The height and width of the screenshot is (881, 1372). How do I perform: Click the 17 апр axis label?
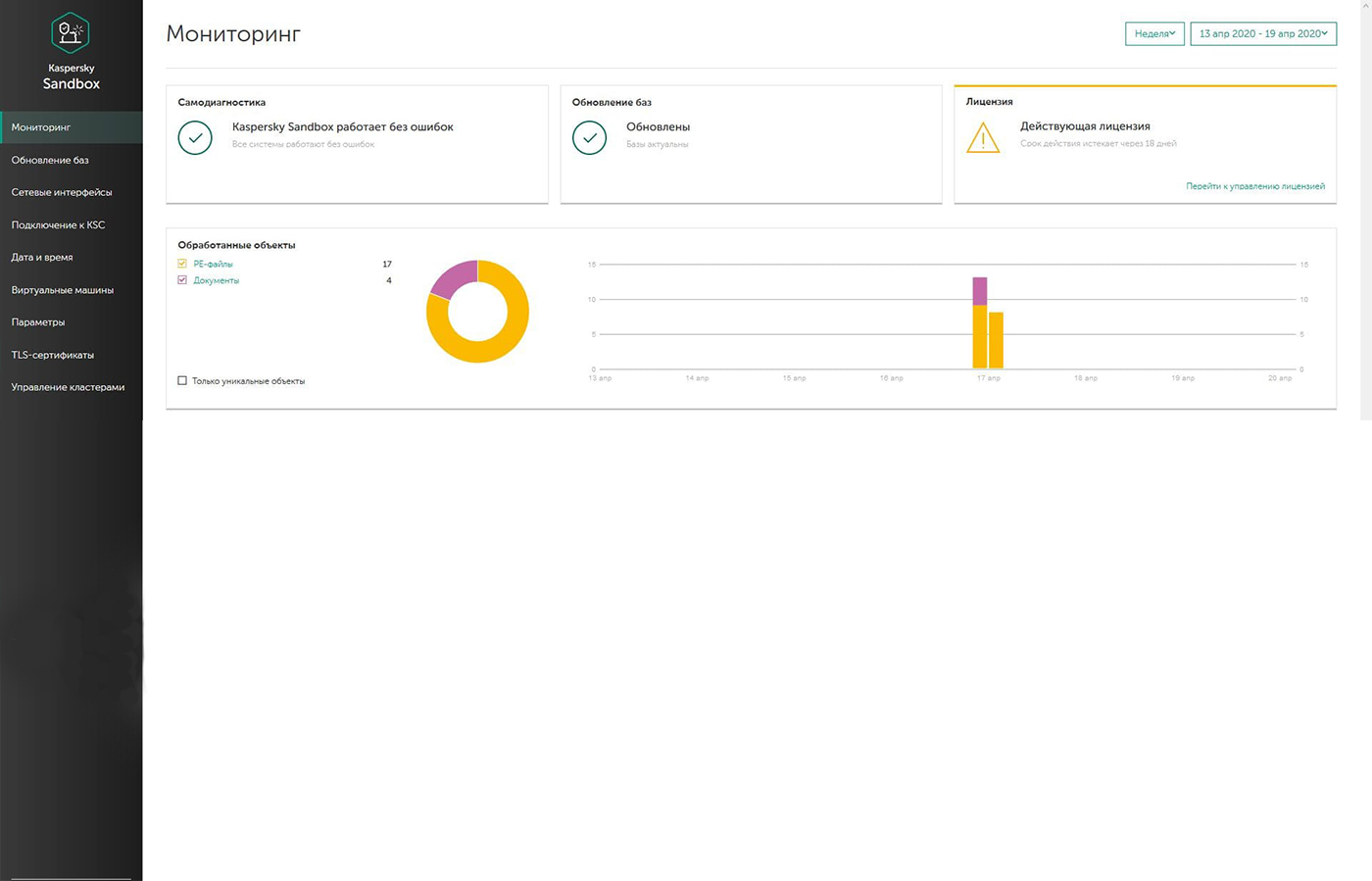988,378
